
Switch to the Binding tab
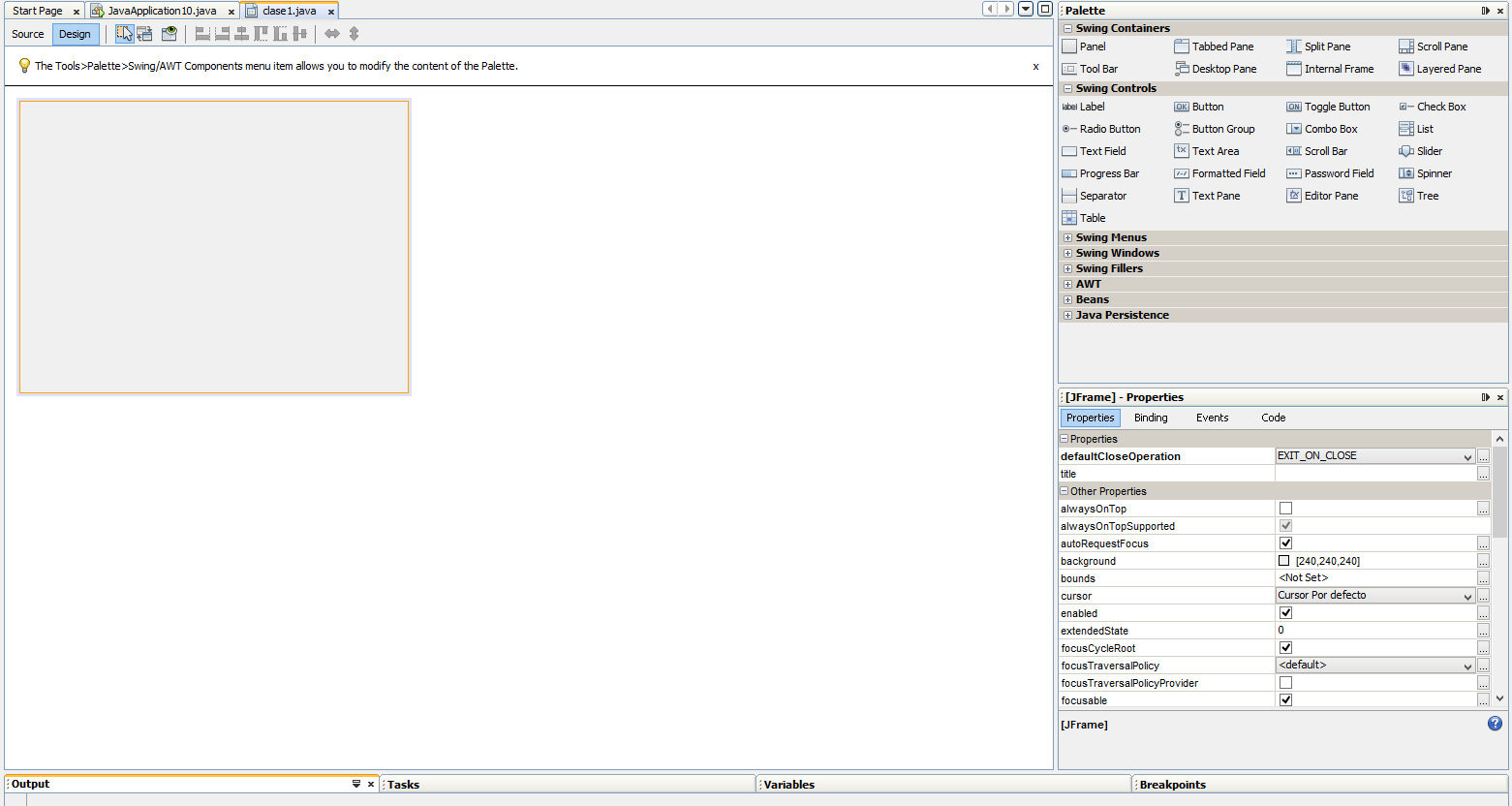(x=1151, y=418)
